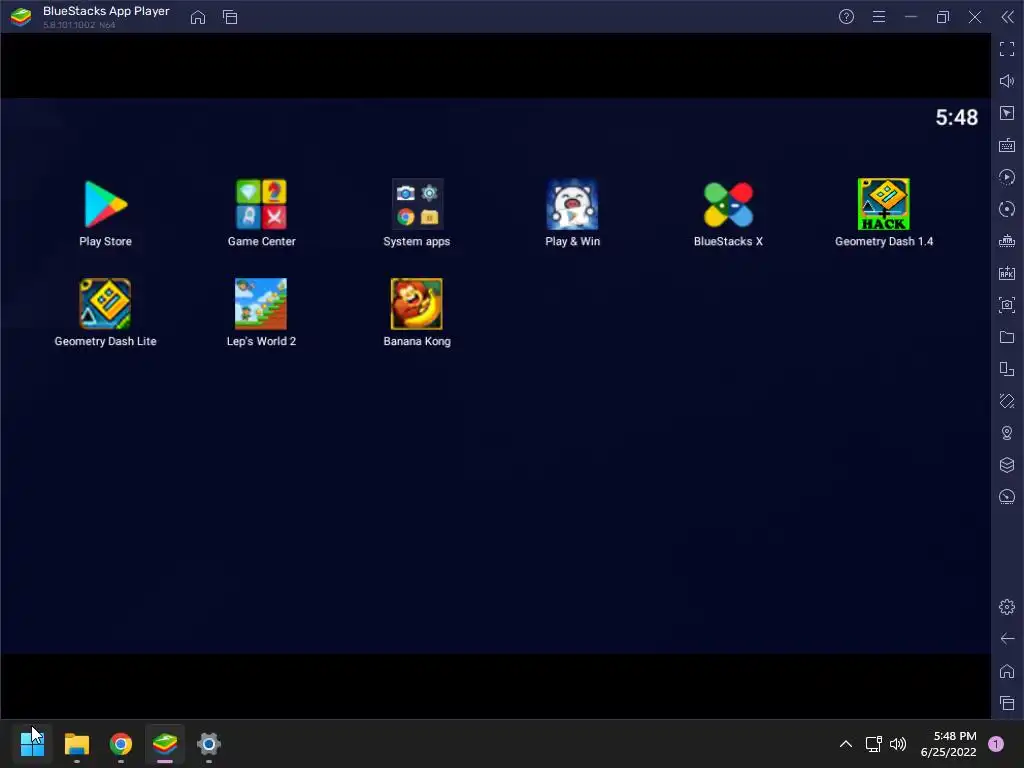This screenshot has height=768, width=1024.
Task: Click the shake device icon in sidebar
Action: click(1007, 401)
